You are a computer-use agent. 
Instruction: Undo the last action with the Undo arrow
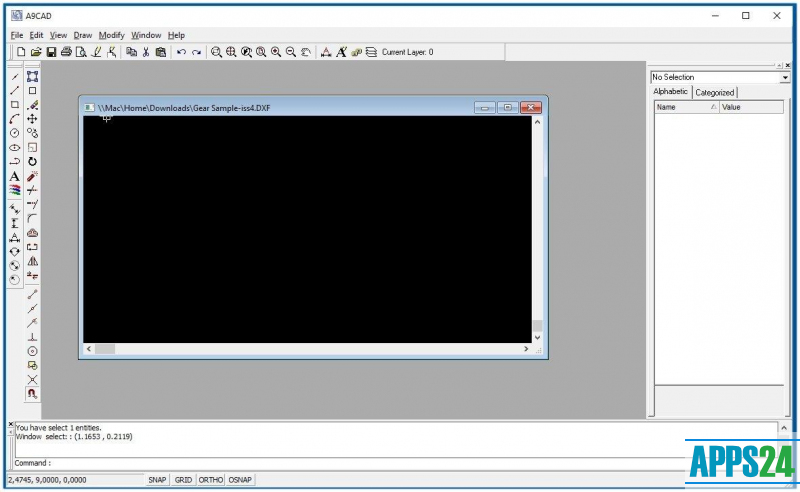click(181, 52)
